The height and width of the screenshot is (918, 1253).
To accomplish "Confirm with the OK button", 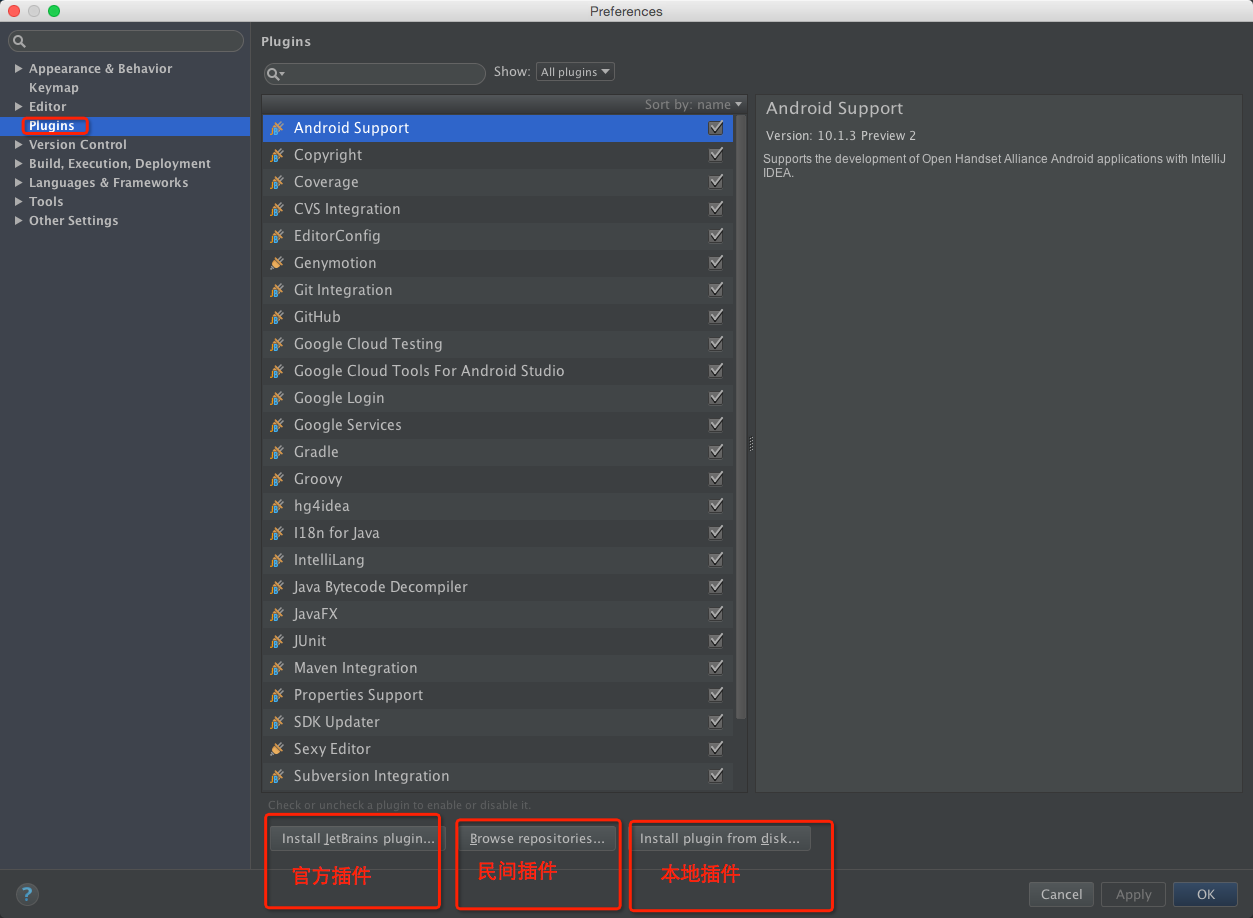I will tap(1206, 895).
